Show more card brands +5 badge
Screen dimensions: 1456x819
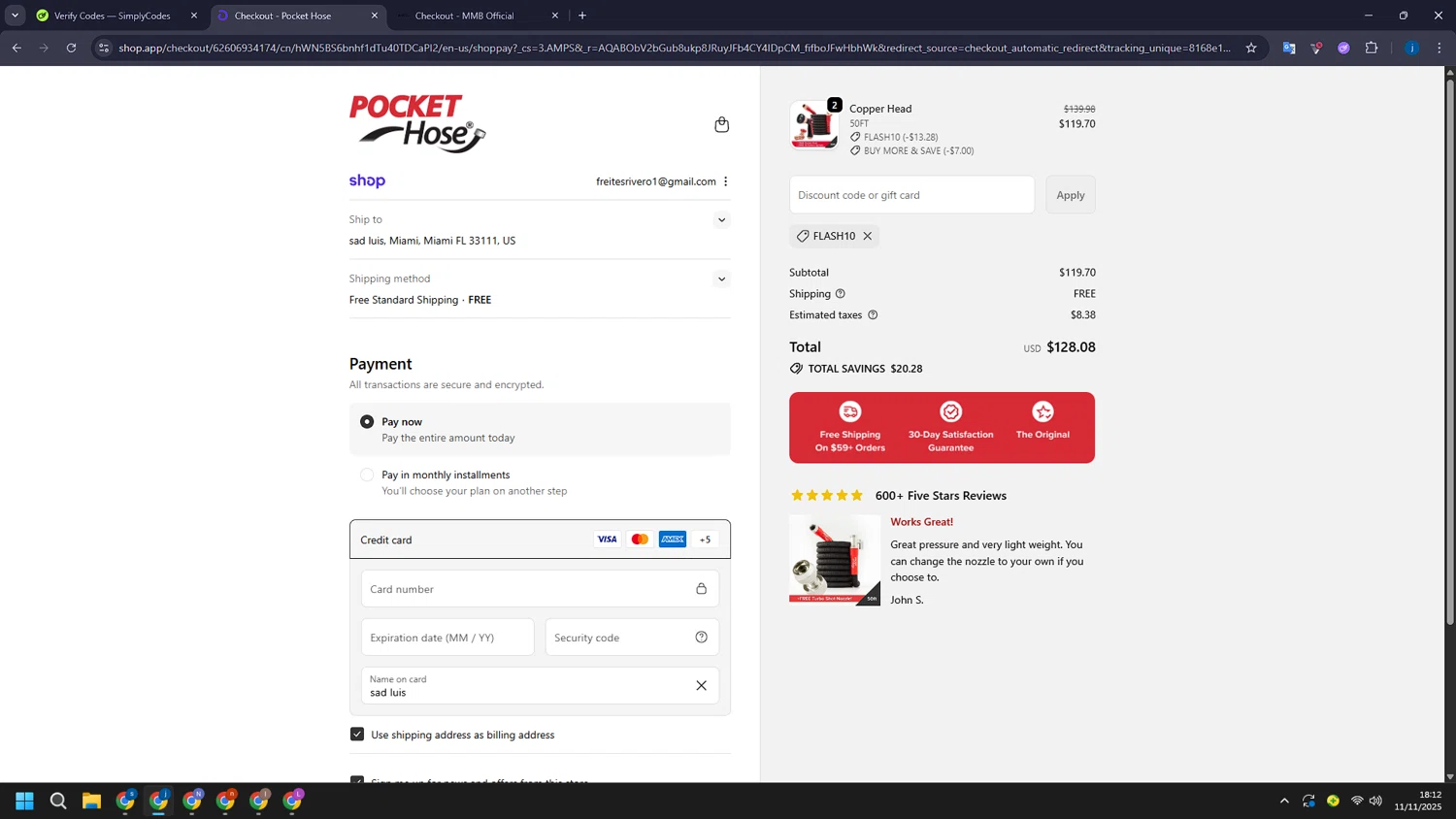click(706, 540)
